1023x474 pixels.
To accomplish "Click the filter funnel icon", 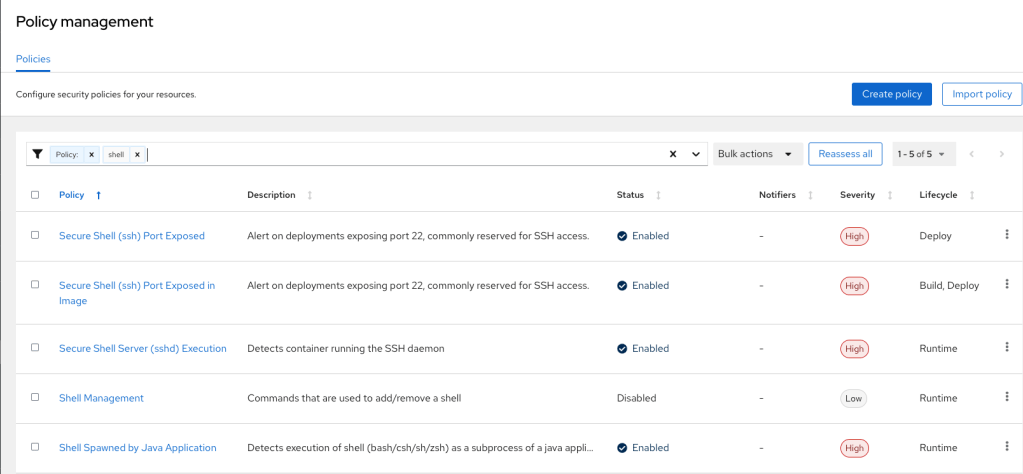I will (x=38, y=154).
